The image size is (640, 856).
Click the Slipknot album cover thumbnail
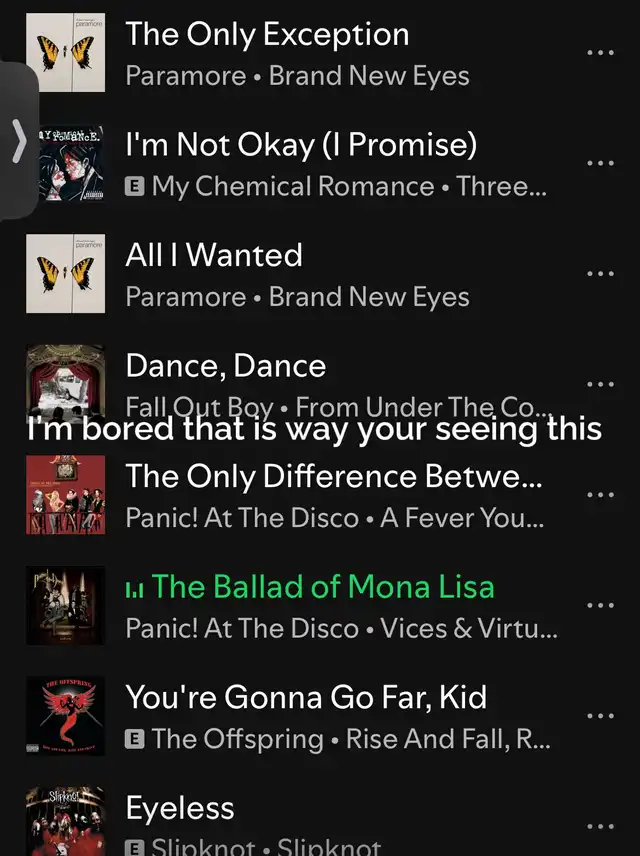click(66, 821)
